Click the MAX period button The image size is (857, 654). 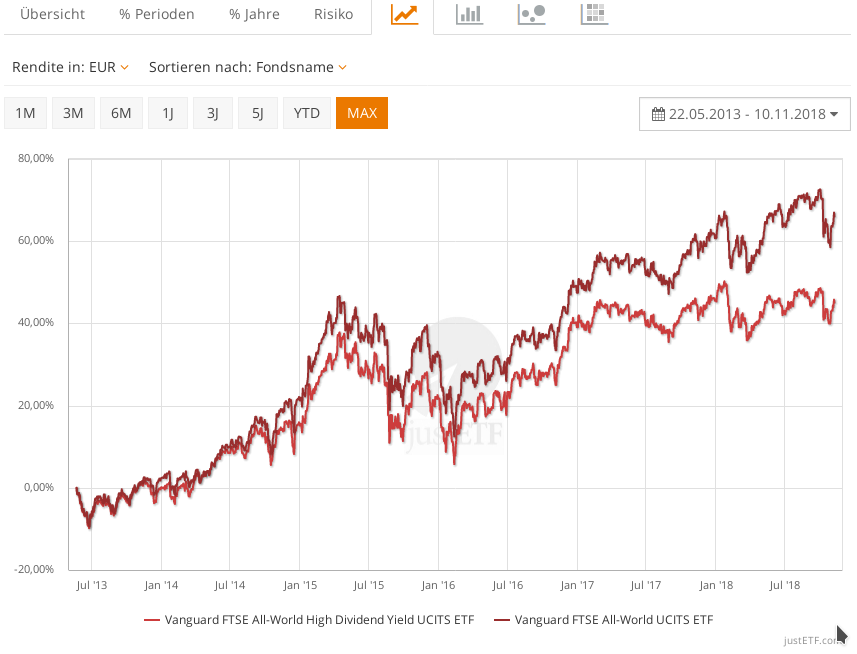pyautogui.click(x=362, y=113)
